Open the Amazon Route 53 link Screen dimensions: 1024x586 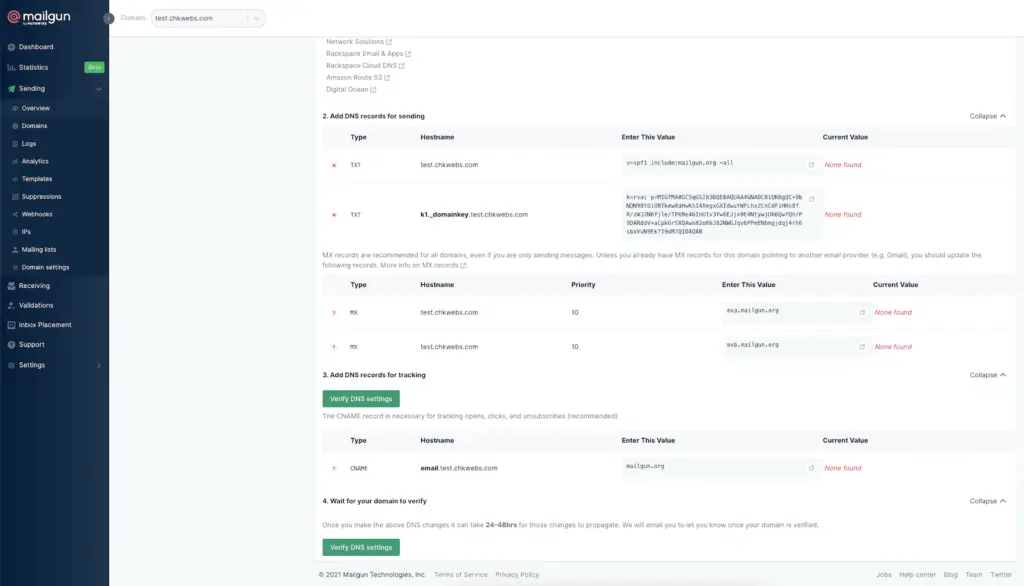[353, 77]
